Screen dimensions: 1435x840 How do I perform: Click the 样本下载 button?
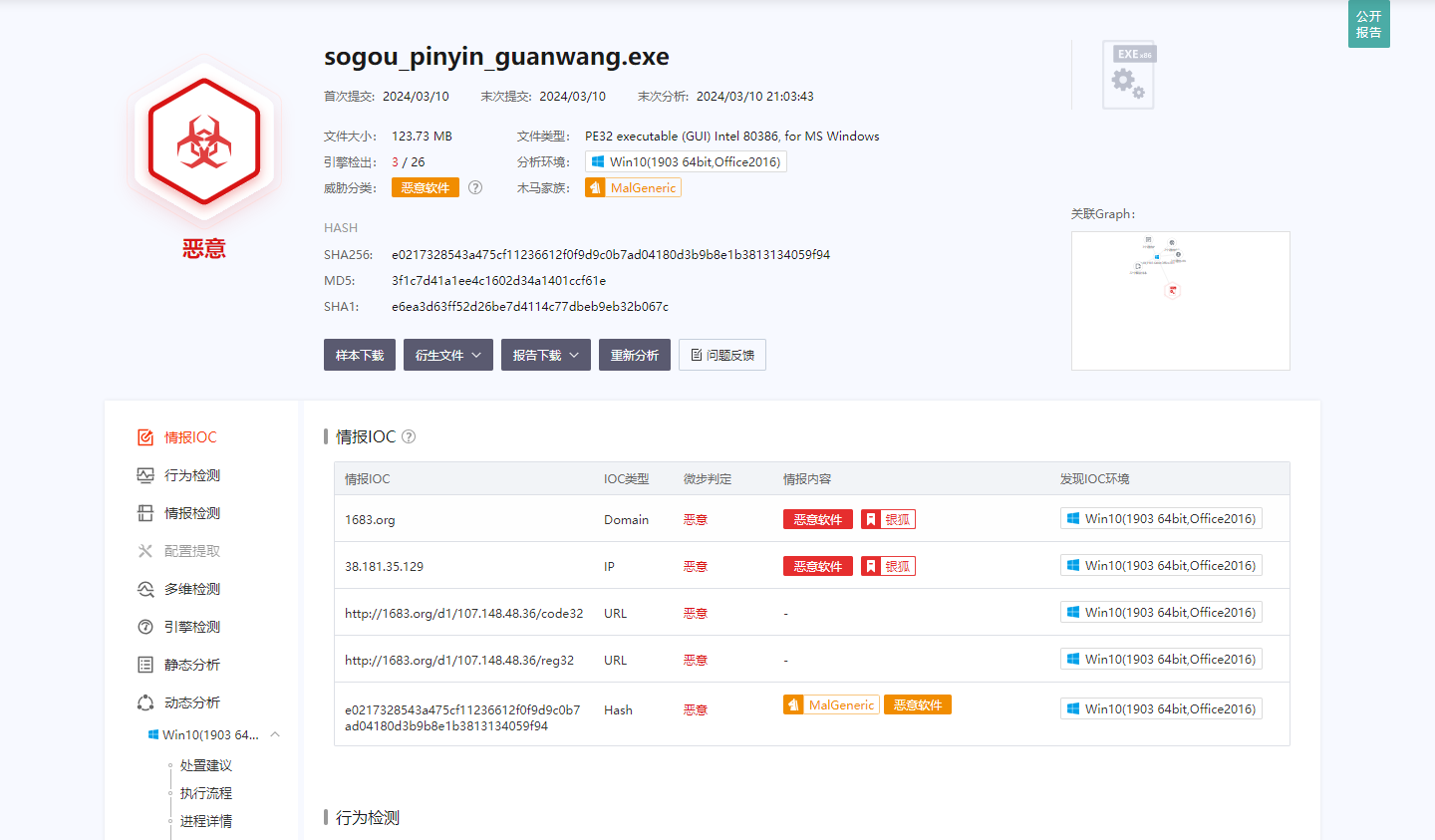pos(360,355)
